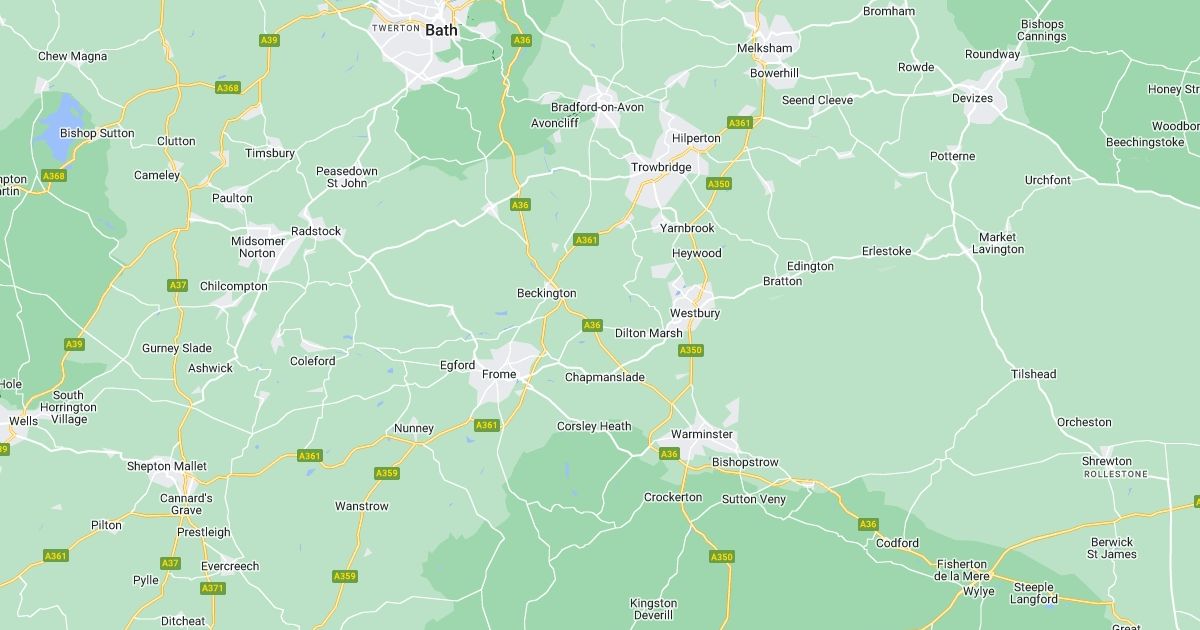
Task: Click the A37 shield near Chilcompton
Action: tap(177, 285)
